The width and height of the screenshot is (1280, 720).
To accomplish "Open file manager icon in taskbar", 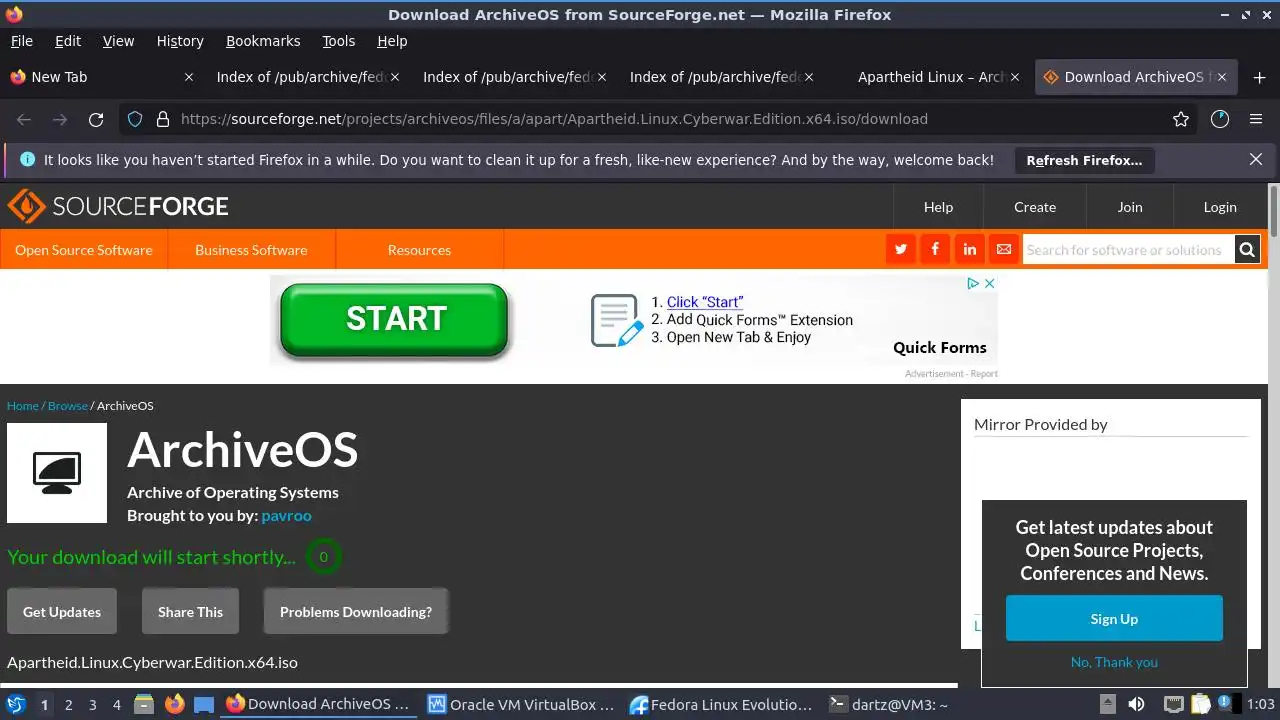I will 144,704.
